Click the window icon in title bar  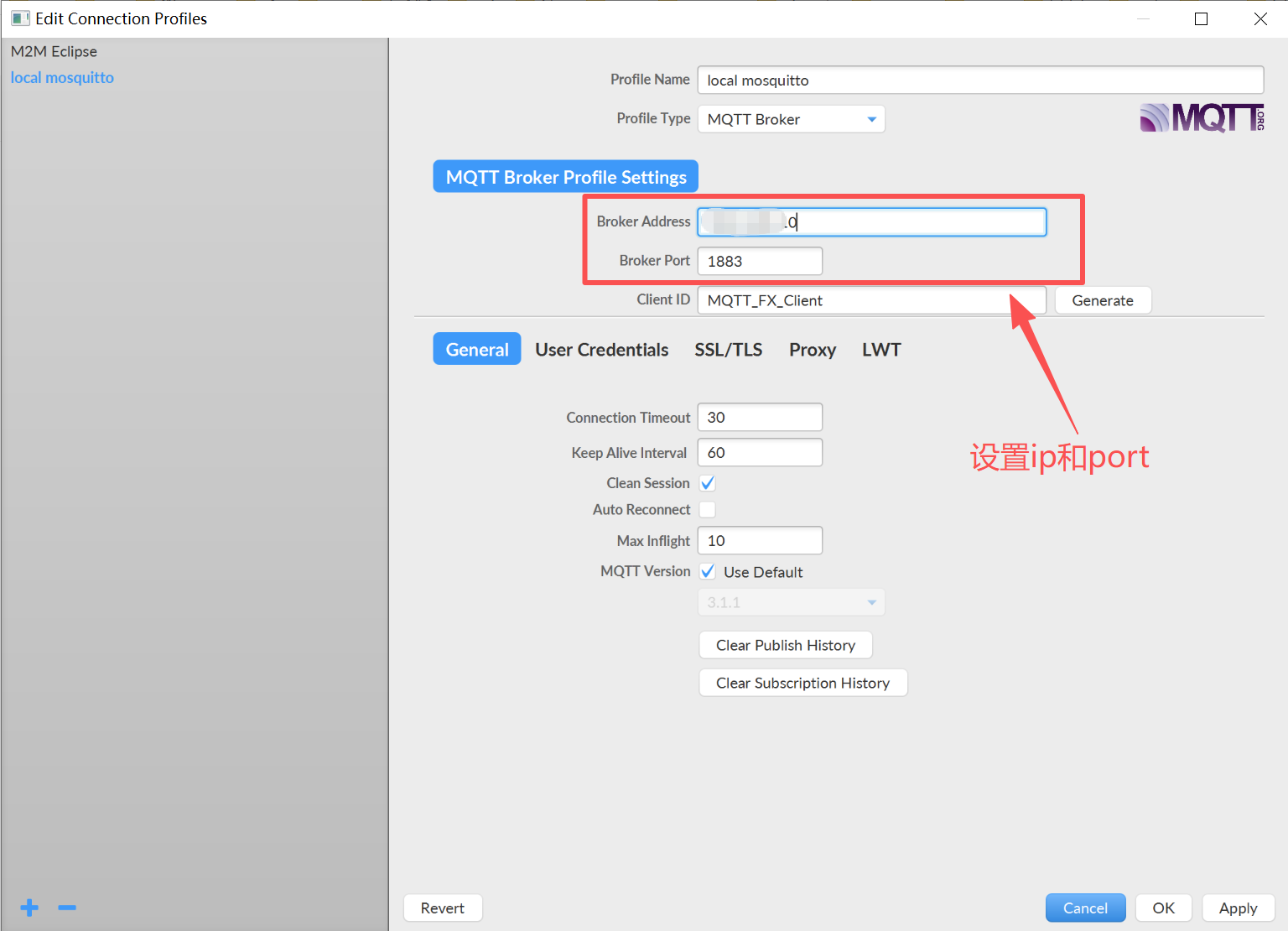[x=20, y=18]
